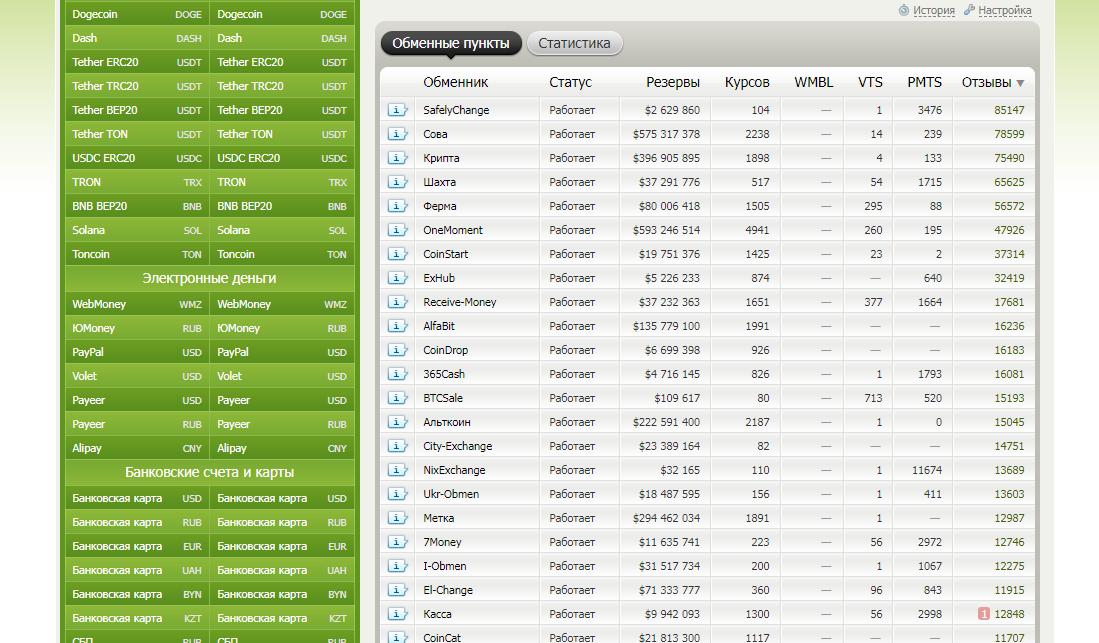
Task: Open info icon for SafelyChange
Action: pos(397,110)
